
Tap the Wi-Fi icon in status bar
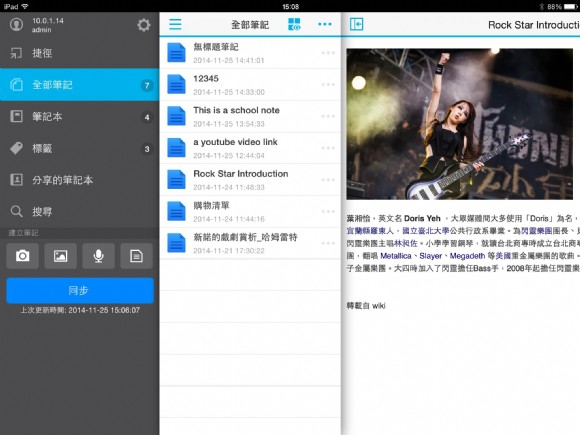[25, 6]
